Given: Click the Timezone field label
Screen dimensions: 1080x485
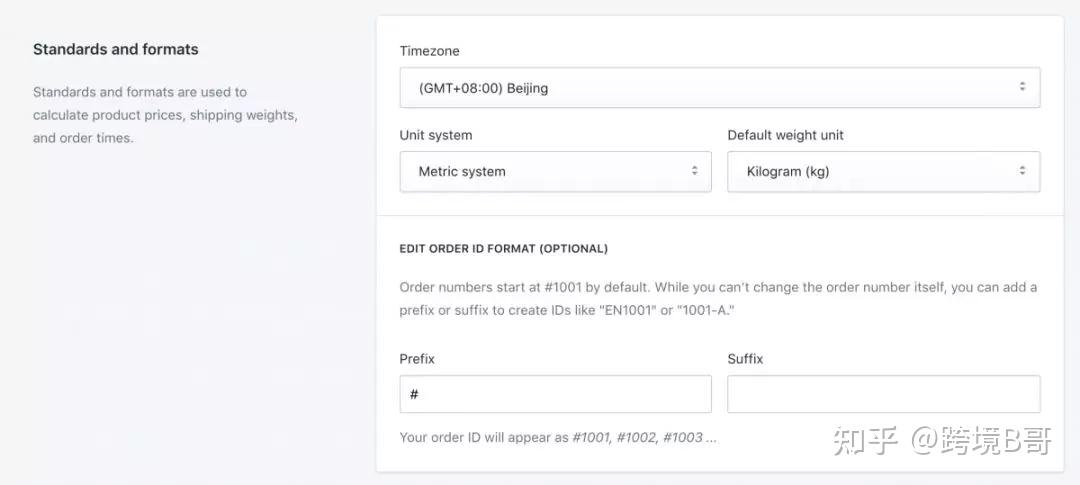Looking at the screenshot, I should coord(429,51).
